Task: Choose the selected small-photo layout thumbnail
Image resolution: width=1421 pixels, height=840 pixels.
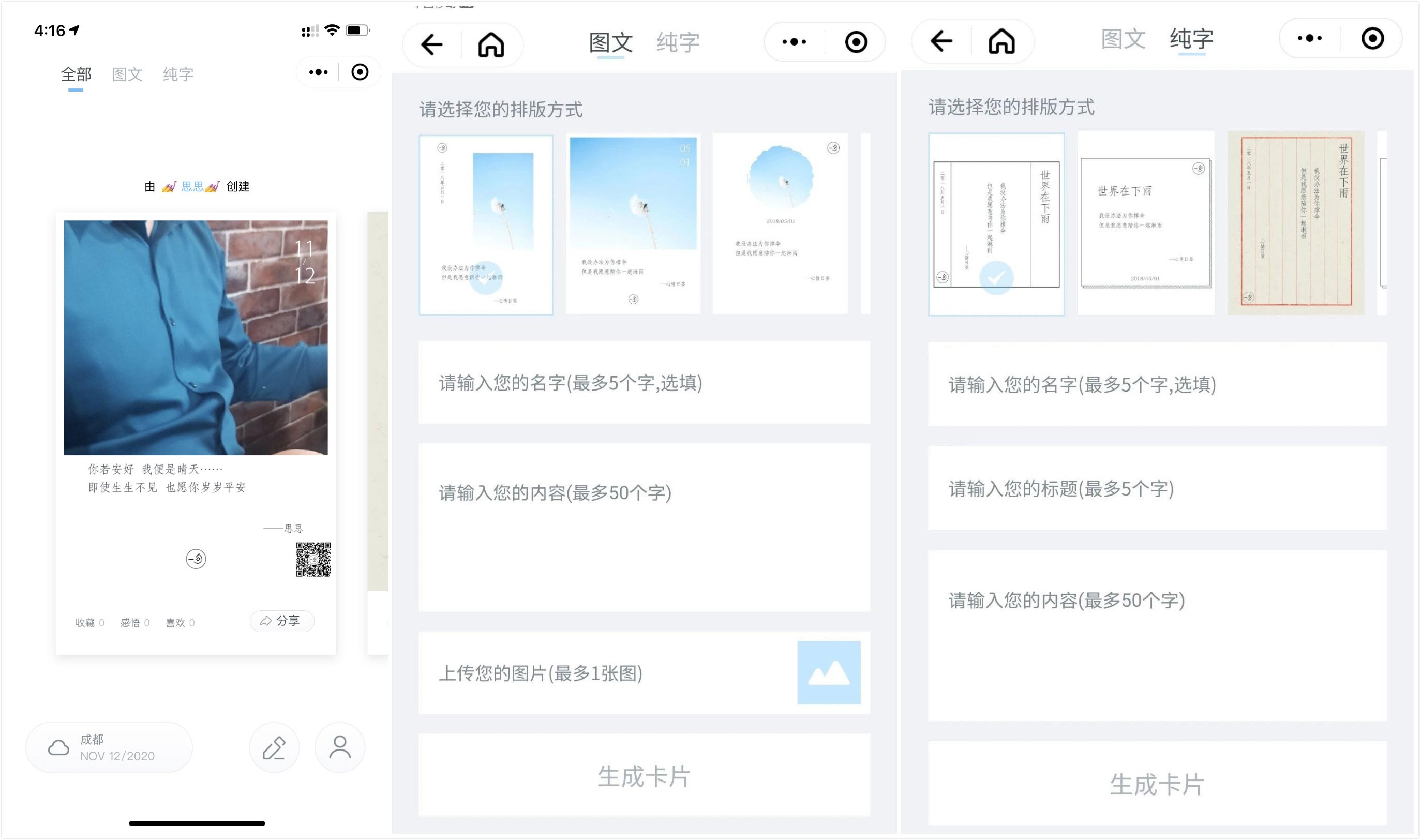Action: point(486,224)
